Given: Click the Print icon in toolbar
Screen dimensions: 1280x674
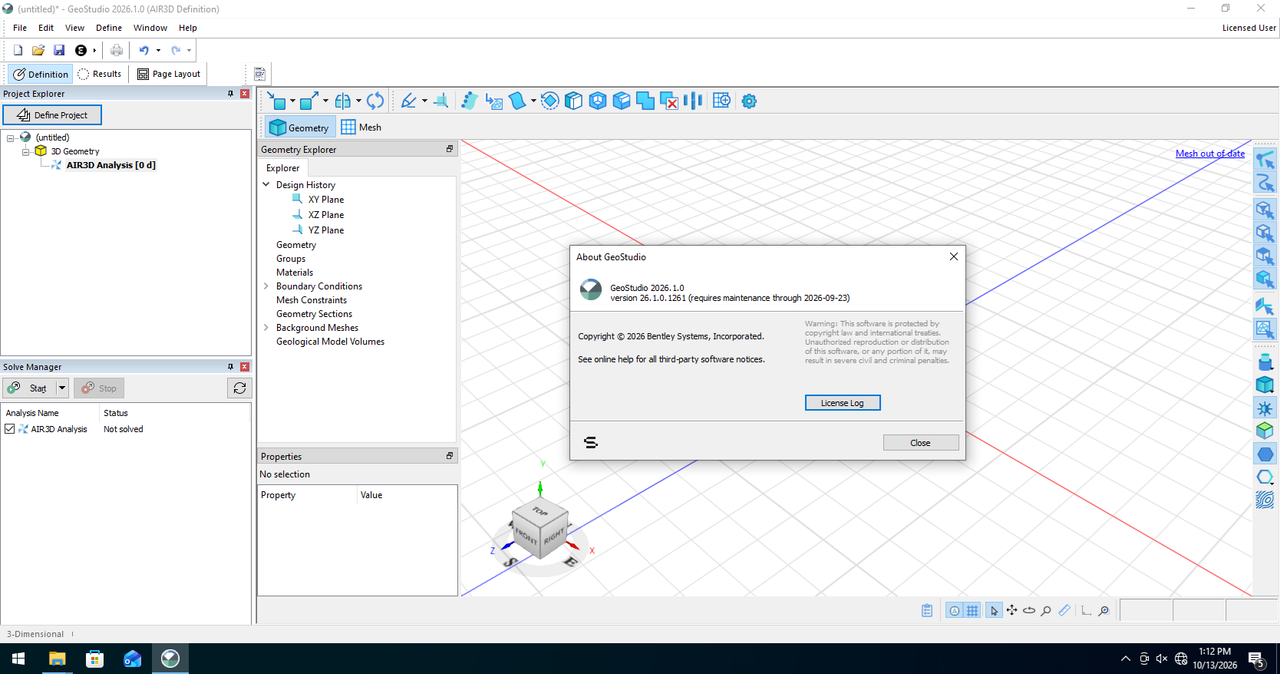Looking at the screenshot, I should pos(117,50).
